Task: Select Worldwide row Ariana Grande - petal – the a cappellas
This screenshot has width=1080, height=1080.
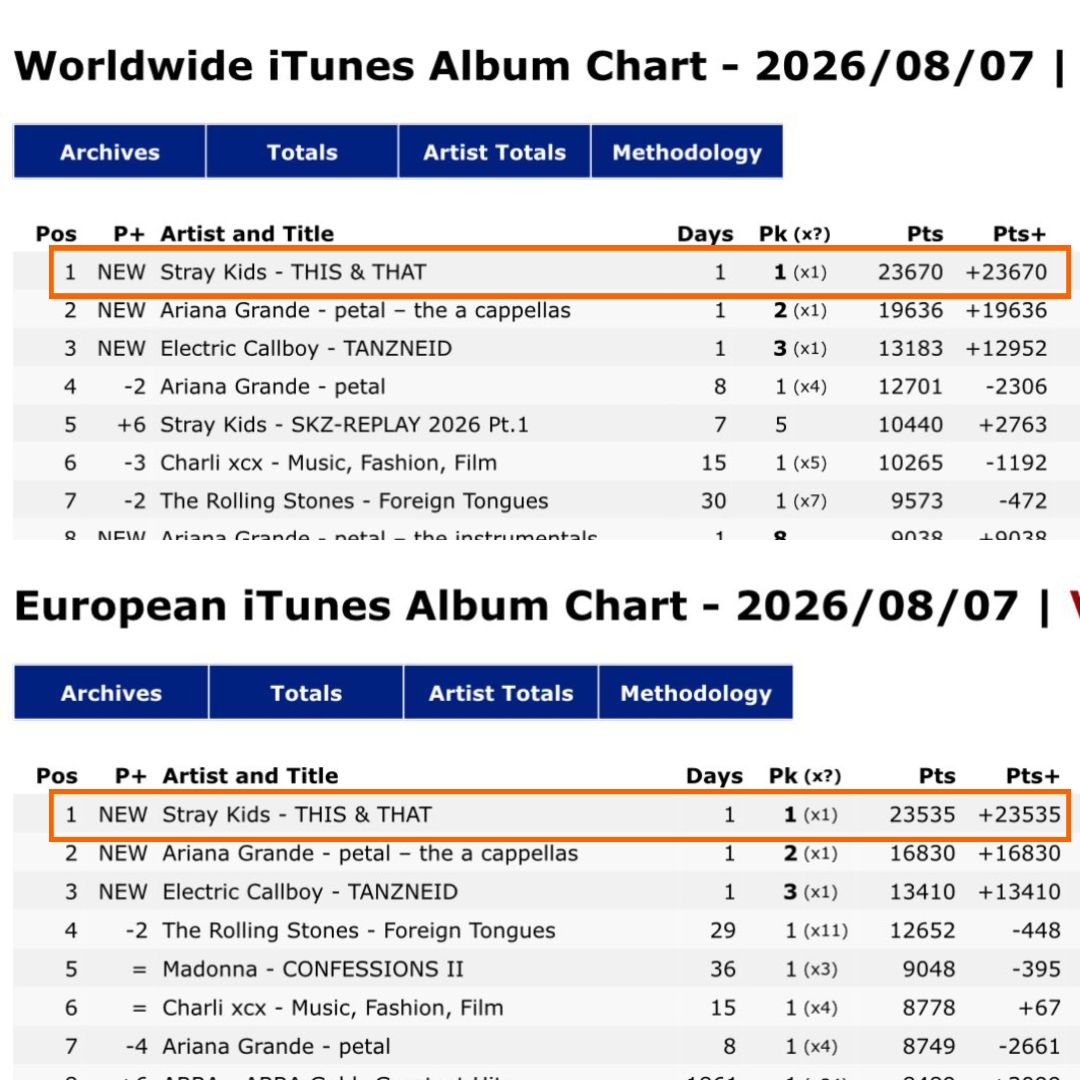Action: click(540, 311)
